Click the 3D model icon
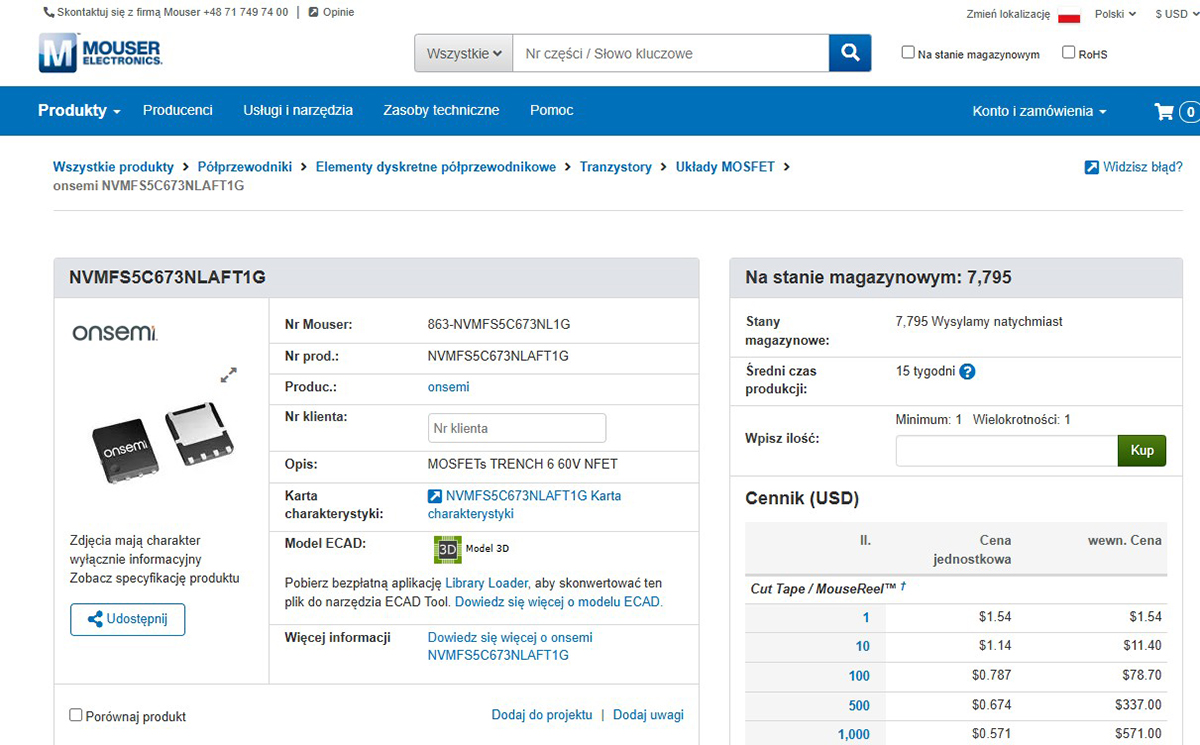Screen dimensions: 1200x745 pyautogui.click(x=447, y=549)
